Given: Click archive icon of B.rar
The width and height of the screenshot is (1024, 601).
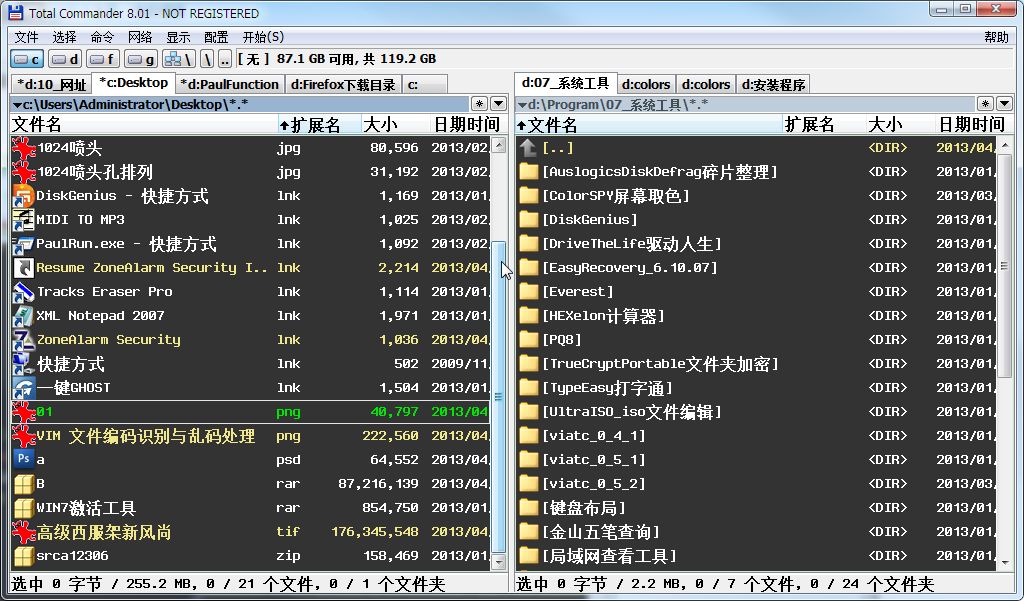Looking at the screenshot, I should (x=24, y=484).
